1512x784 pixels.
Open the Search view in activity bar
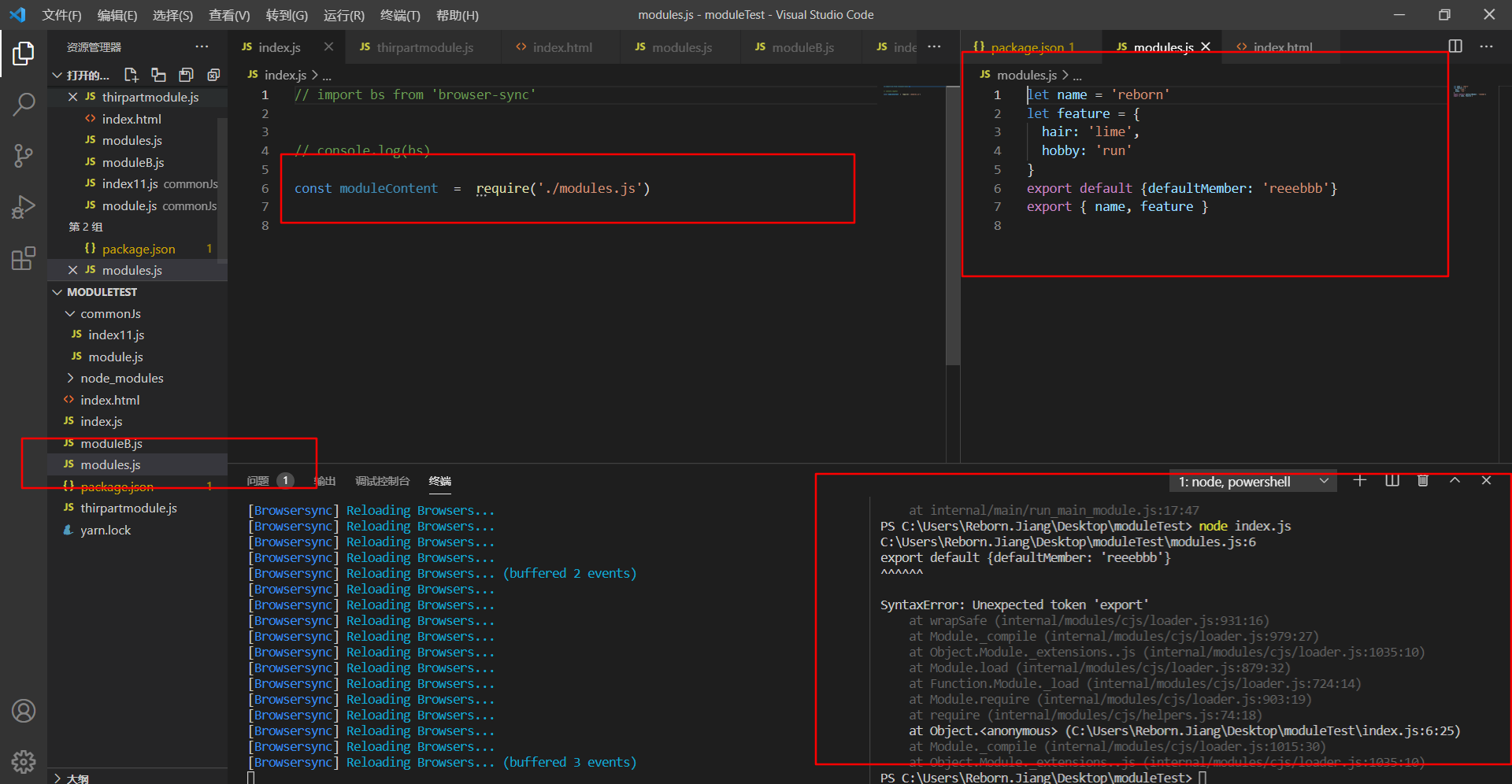pos(24,103)
